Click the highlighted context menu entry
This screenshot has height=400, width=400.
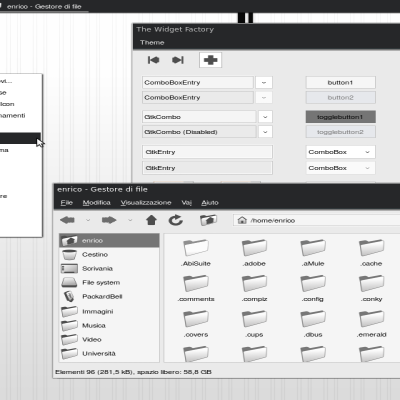[20, 138]
